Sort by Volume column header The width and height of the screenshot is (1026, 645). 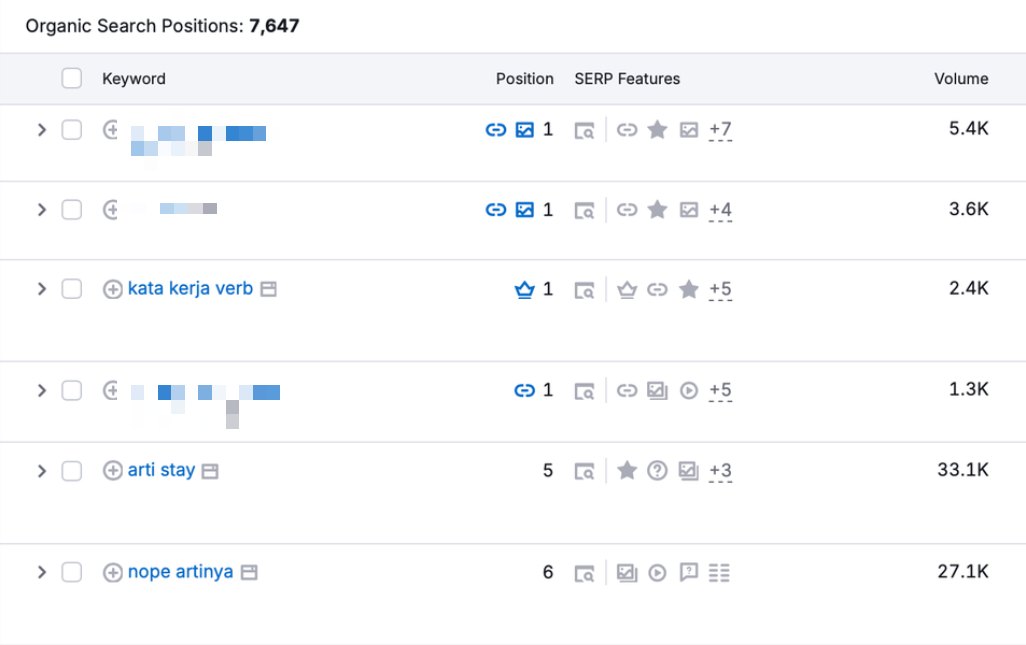(x=961, y=78)
